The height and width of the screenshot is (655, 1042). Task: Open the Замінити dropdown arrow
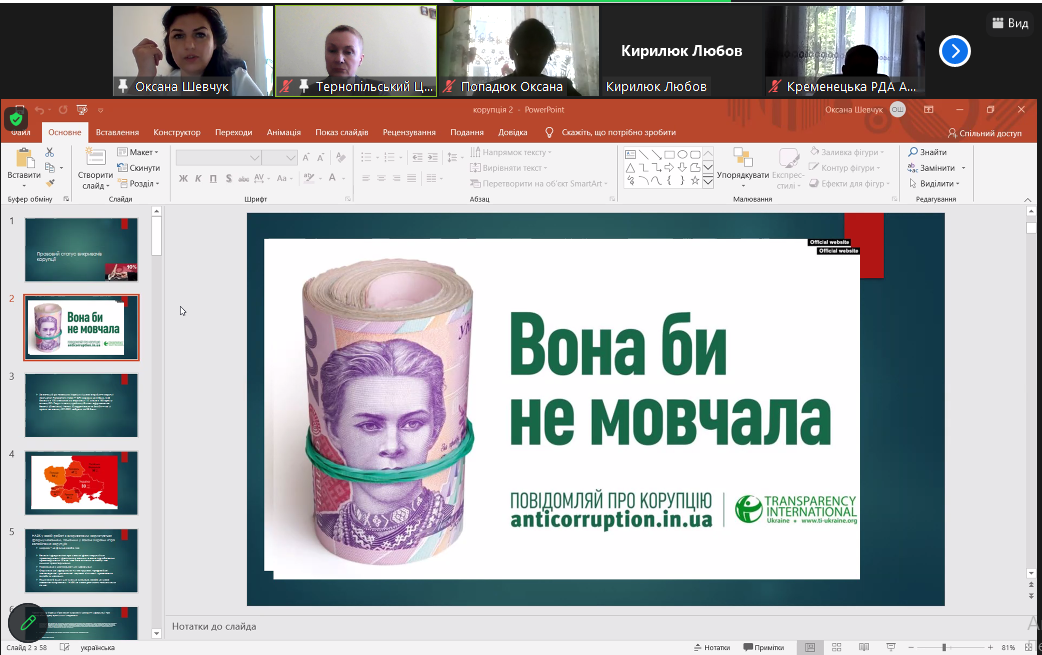point(964,168)
